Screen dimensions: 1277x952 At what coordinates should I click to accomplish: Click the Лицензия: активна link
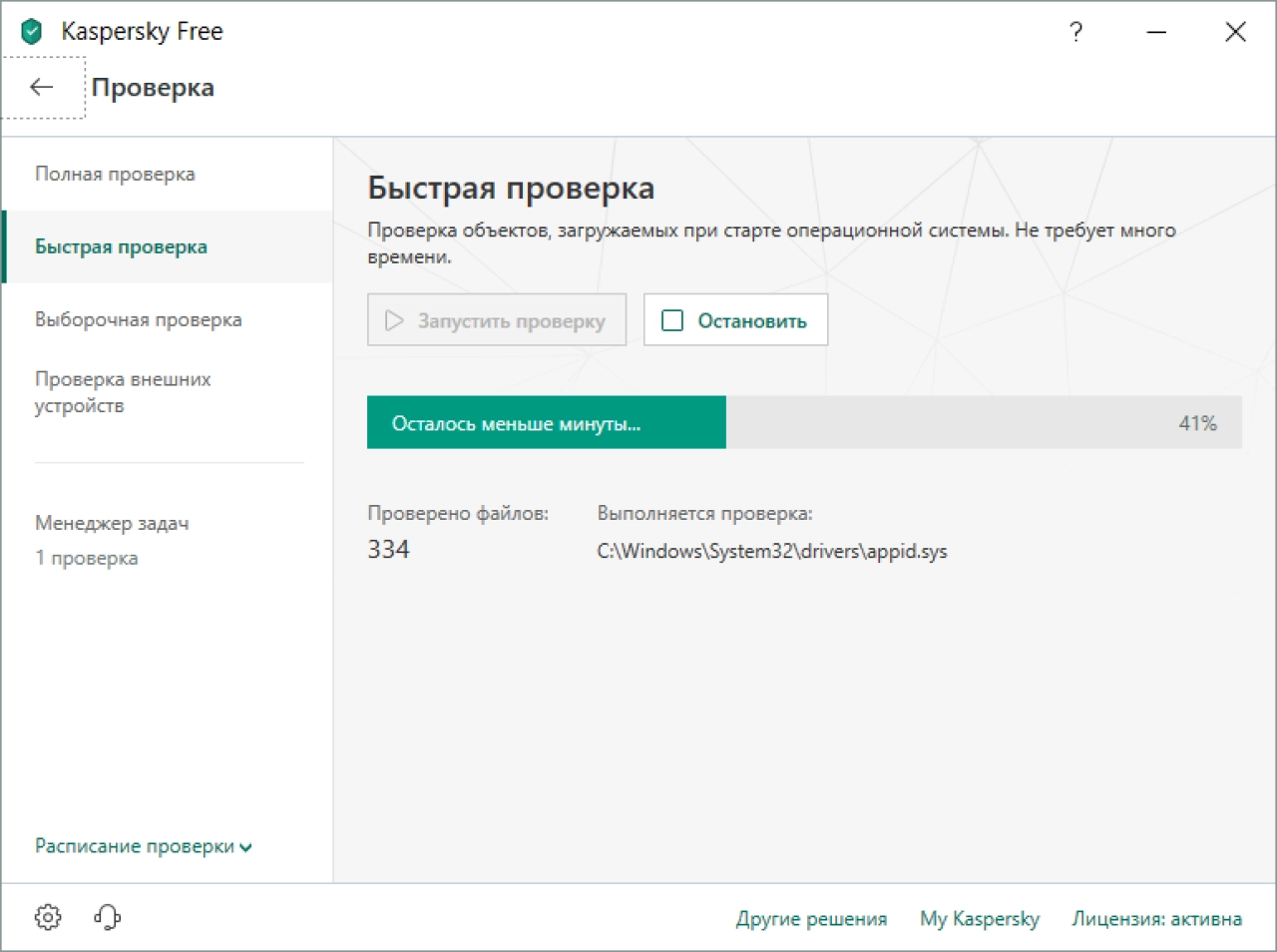[1156, 919]
